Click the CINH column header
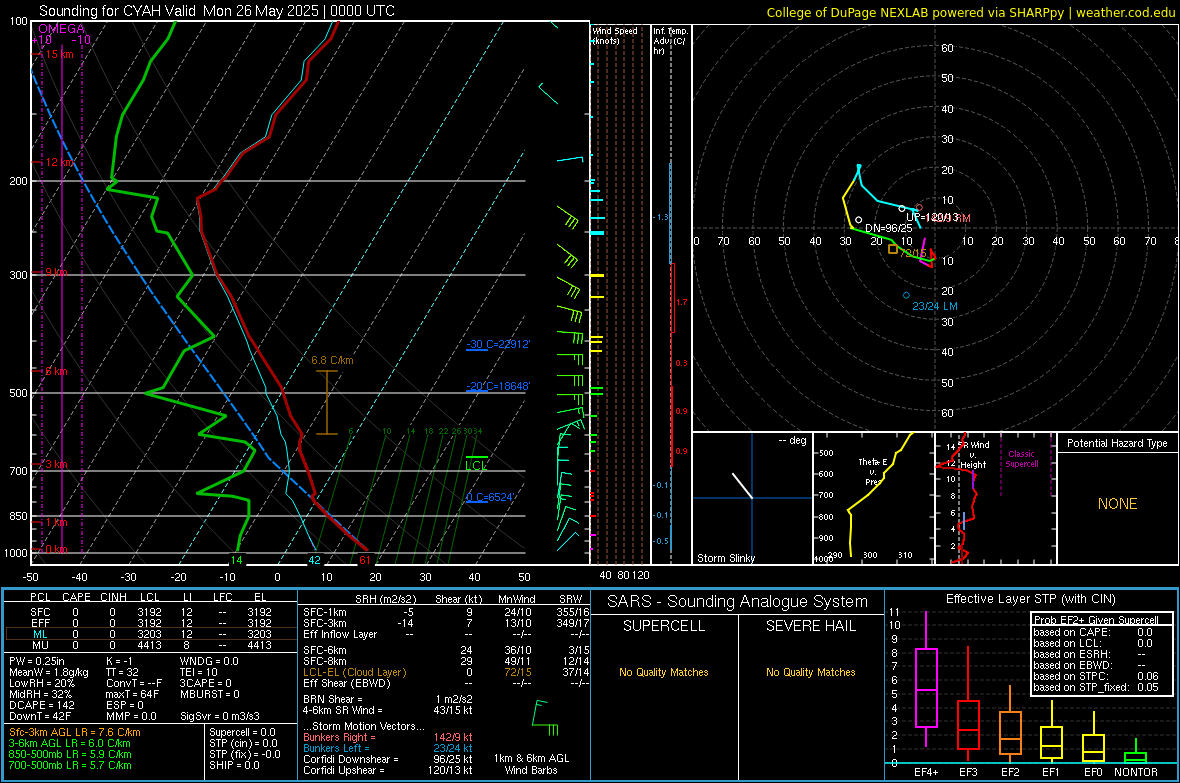Viewport: 1180px width, 783px height. (114, 597)
